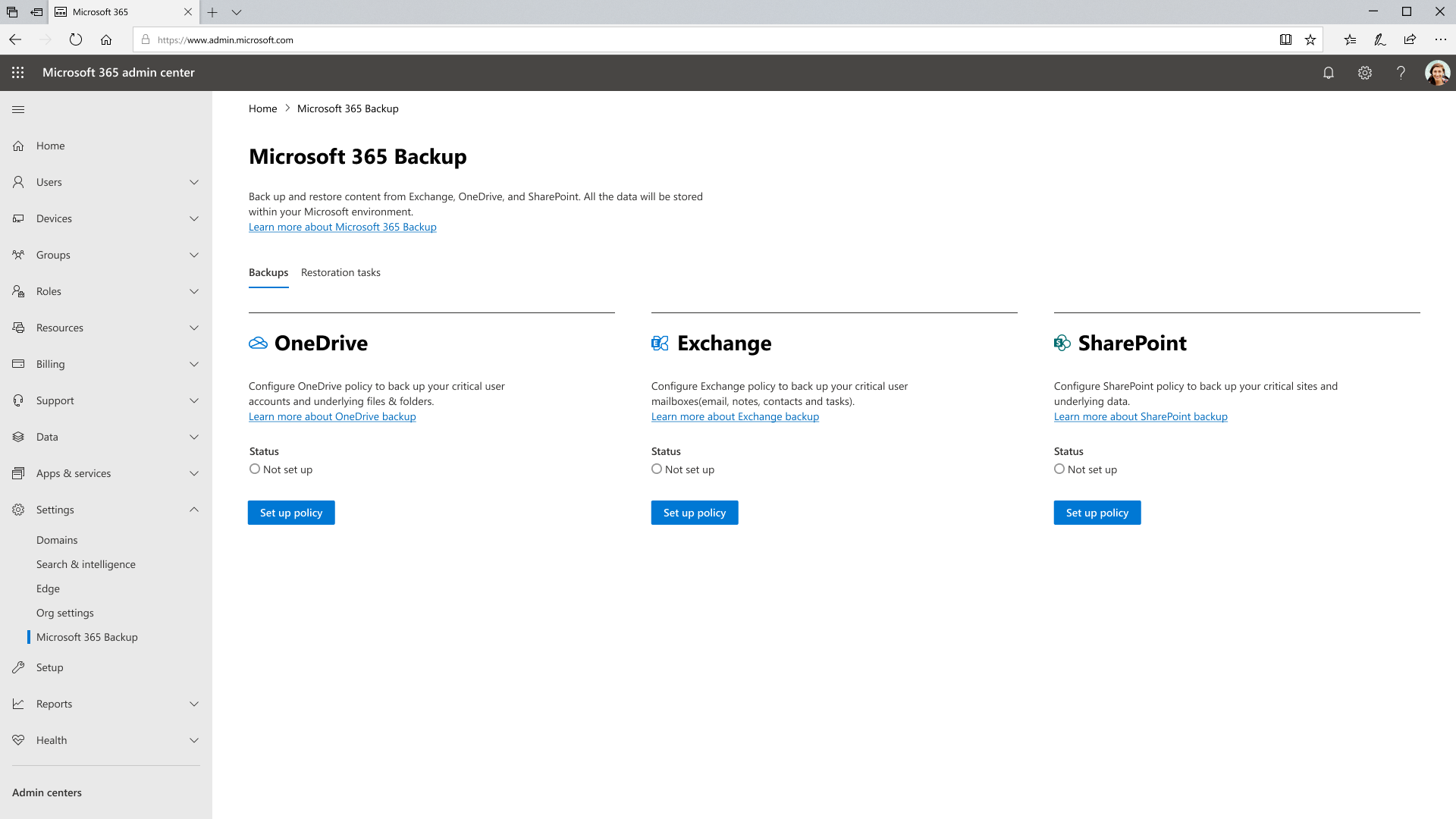This screenshot has height=819, width=1456.
Task: Select the Backups tab
Action: (268, 272)
